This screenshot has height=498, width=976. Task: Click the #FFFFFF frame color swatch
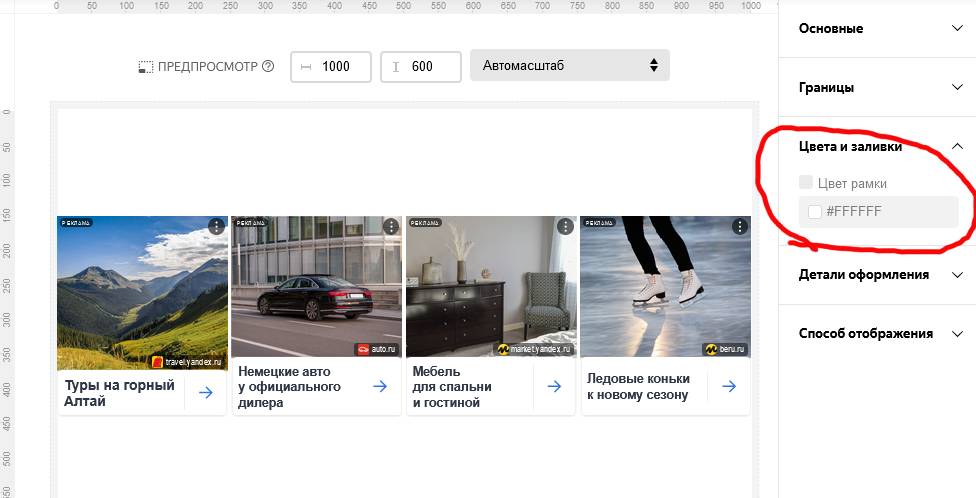pyautogui.click(x=814, y=212)
